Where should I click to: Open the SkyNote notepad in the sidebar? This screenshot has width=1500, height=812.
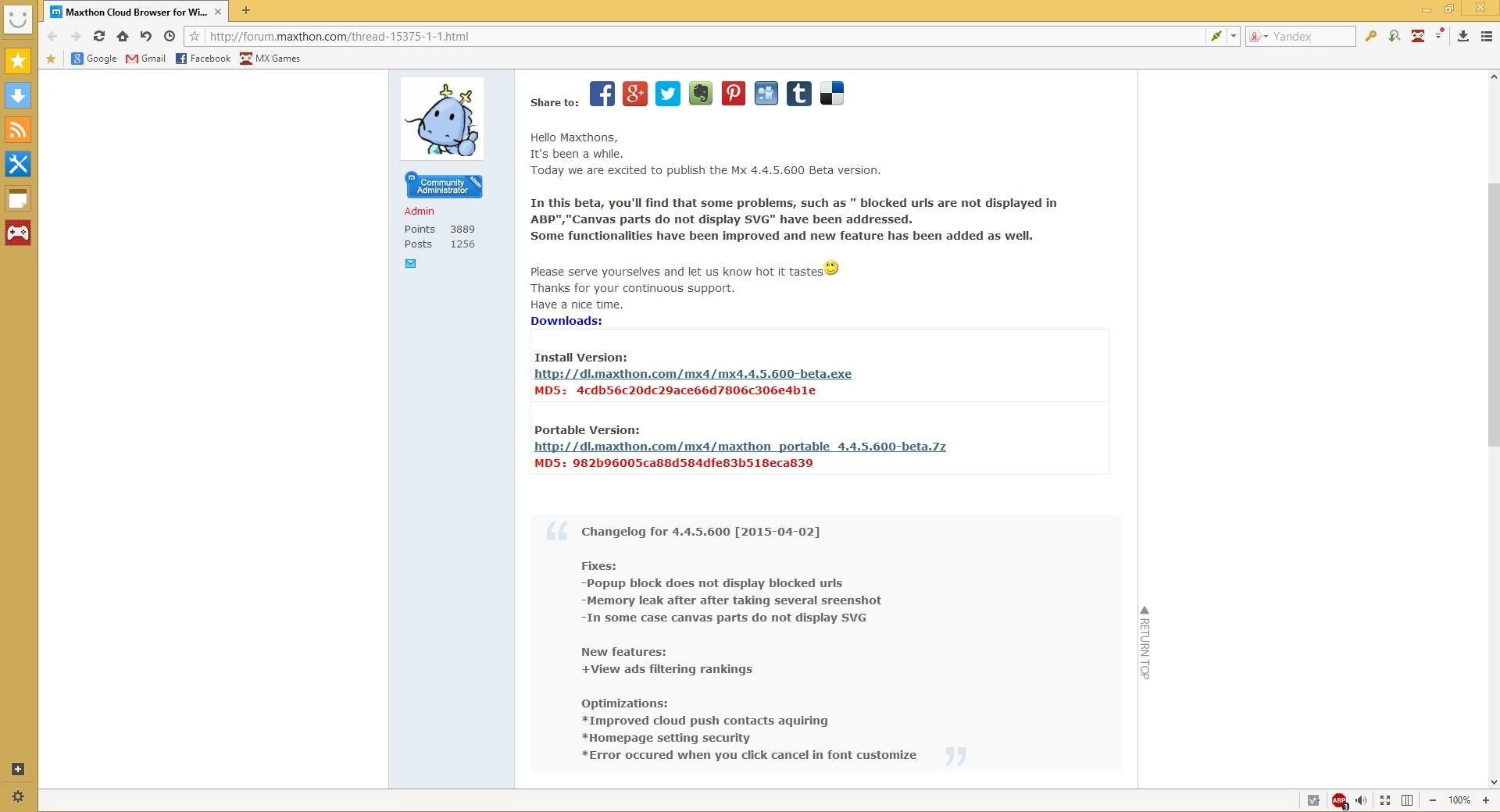(x=18, y=198)
